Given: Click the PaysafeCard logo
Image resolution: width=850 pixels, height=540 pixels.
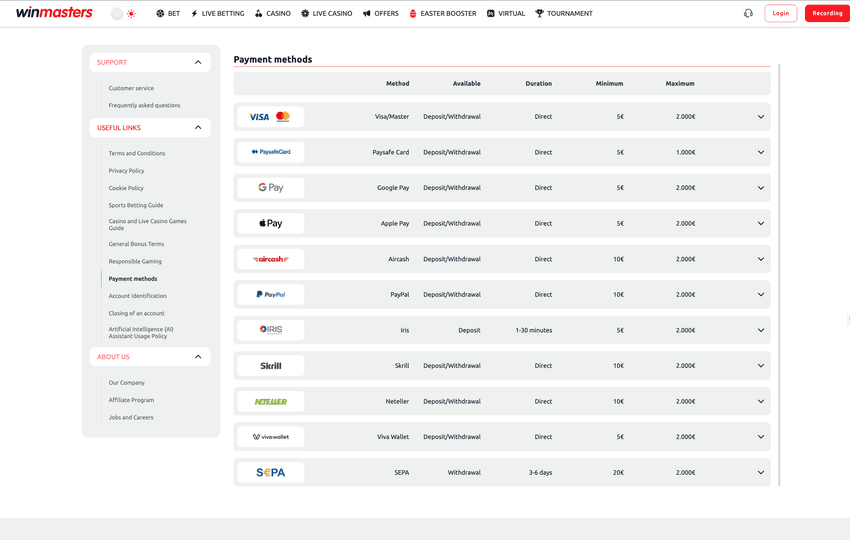Looking at the screenshot, I should point(271,152).
